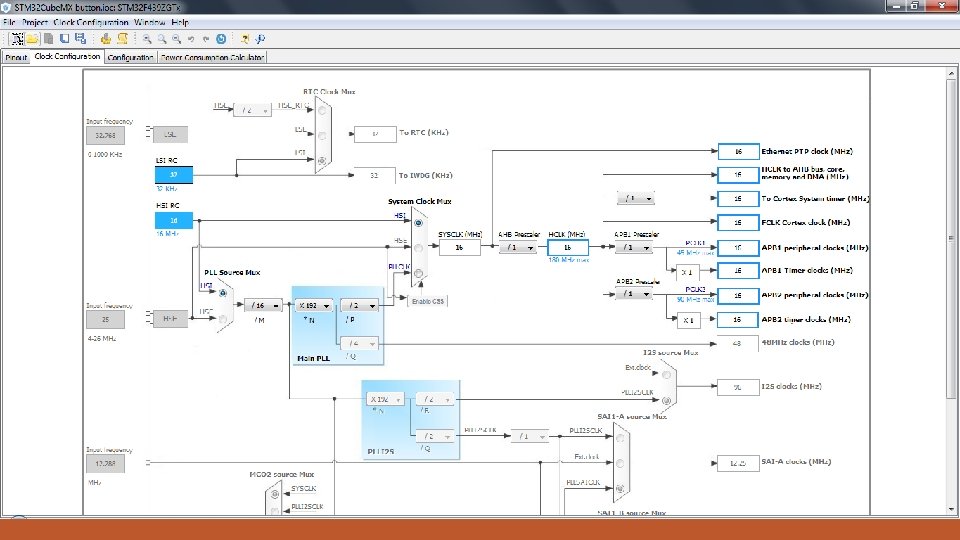Open the Main PLL /P divider dropdown
Image resolution: width=960 pixels, height=540 pixels.
[x=359, y=306]
